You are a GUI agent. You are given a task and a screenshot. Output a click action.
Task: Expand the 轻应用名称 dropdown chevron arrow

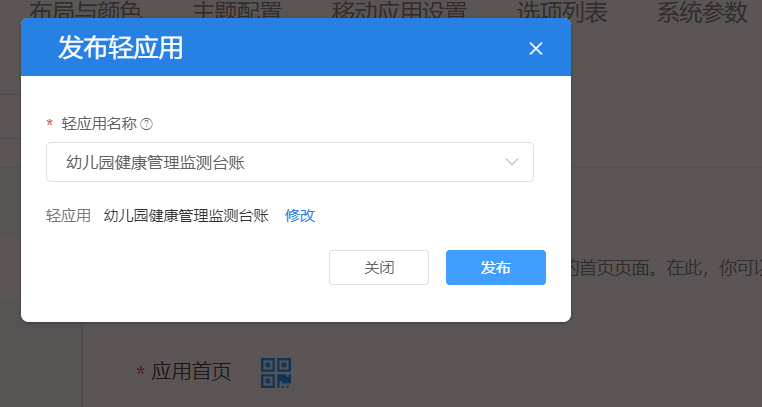(x=512, y=162)
